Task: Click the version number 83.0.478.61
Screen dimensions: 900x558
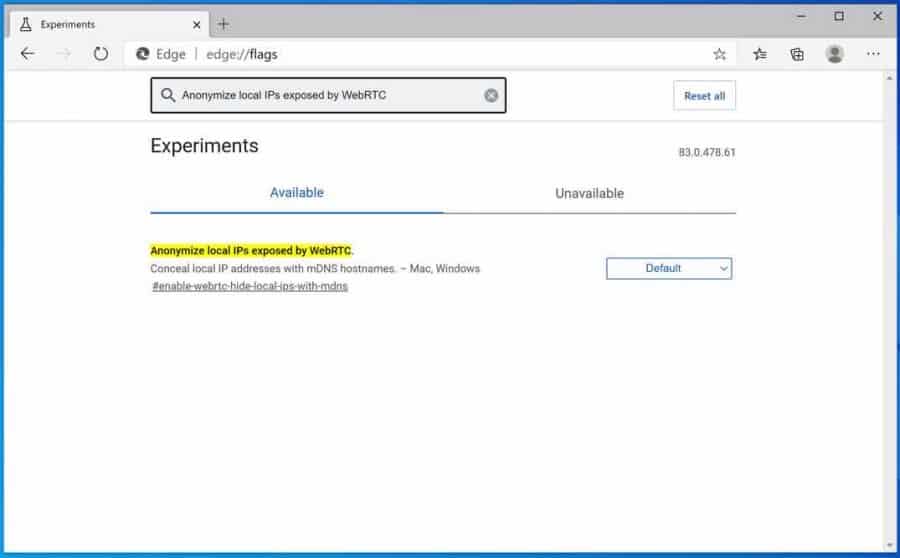Action: pyautogui.click(x=707, y=152)
